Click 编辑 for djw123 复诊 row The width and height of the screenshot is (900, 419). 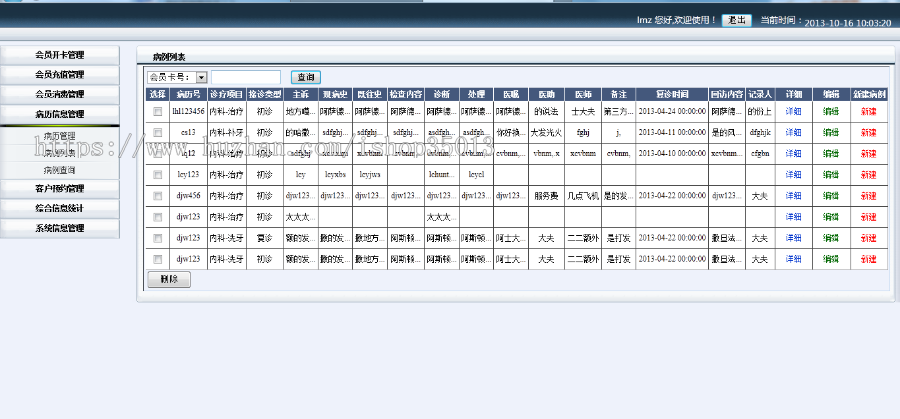point(831,238)
